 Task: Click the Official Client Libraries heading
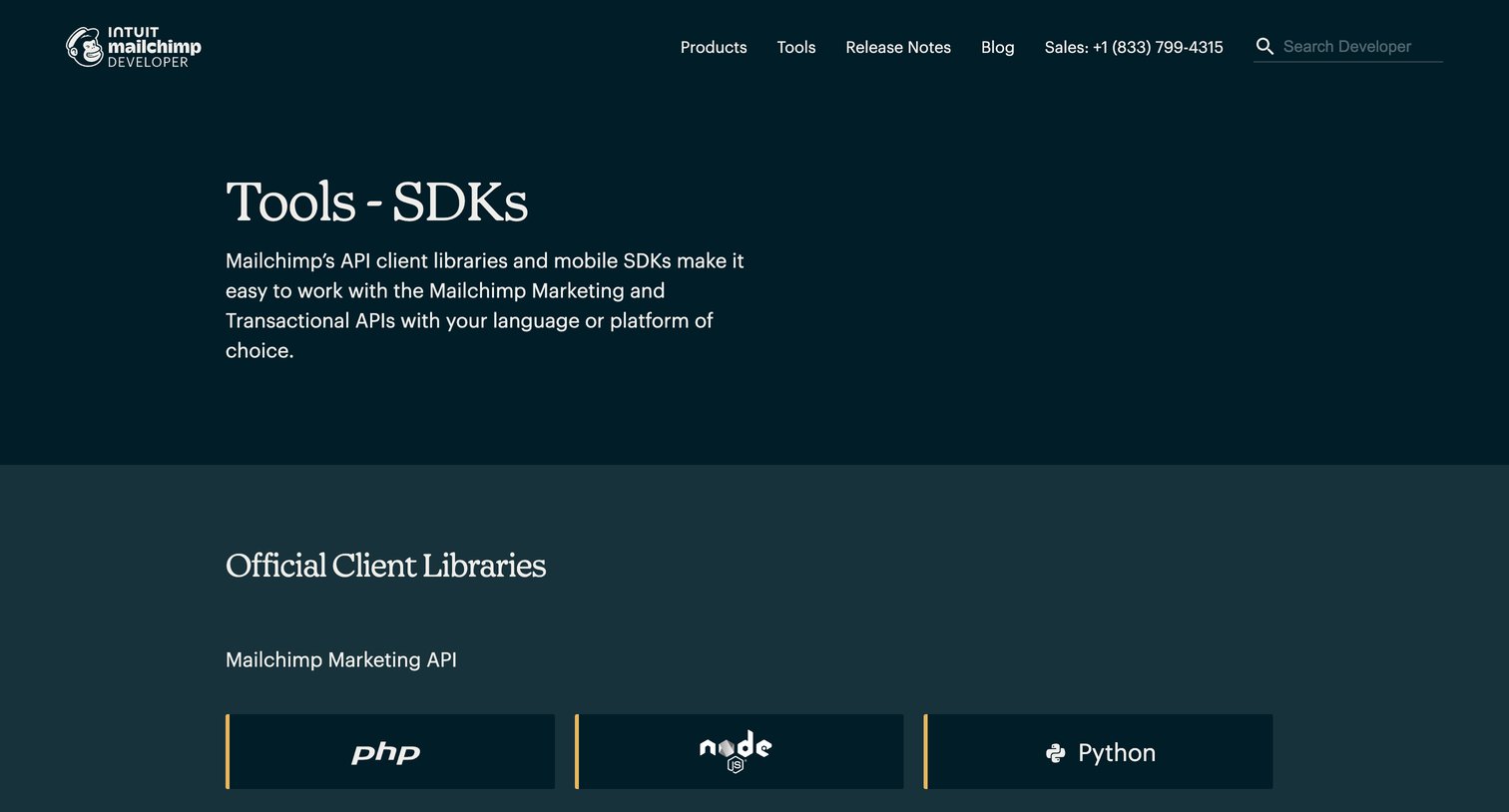point(385,566)
